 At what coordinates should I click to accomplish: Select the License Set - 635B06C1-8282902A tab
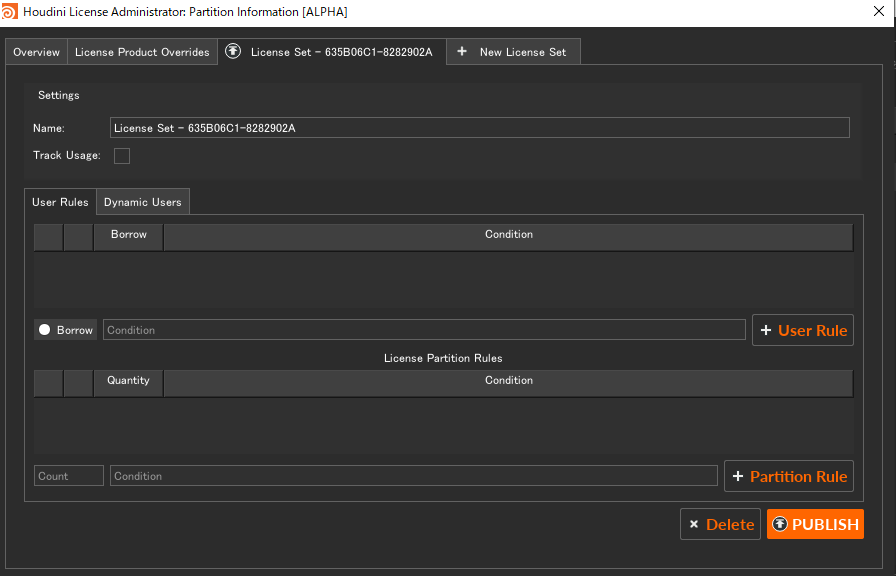[332, 52]
